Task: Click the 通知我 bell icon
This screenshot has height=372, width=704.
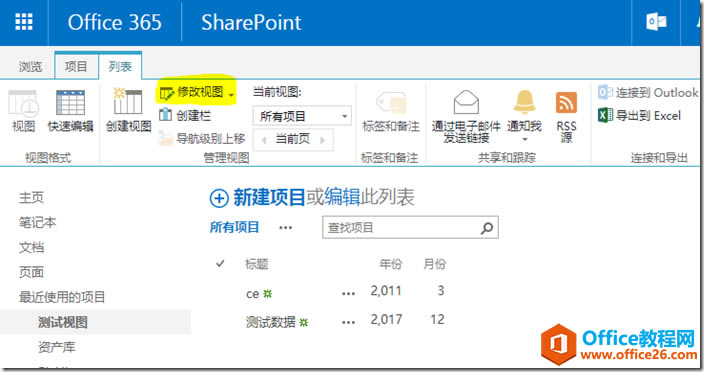Action: pos(524,101)
